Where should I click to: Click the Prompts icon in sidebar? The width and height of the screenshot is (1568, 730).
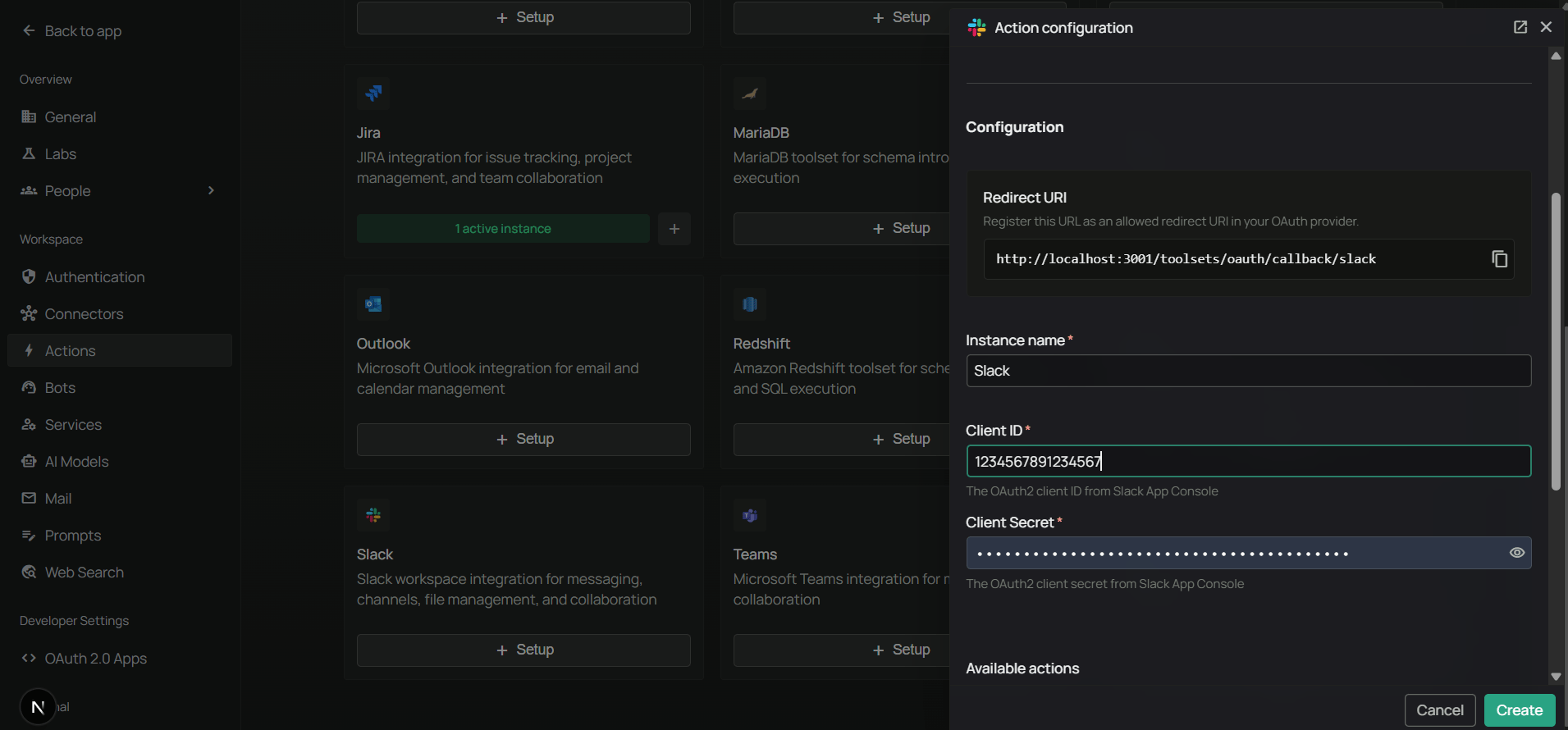point(29,535)
